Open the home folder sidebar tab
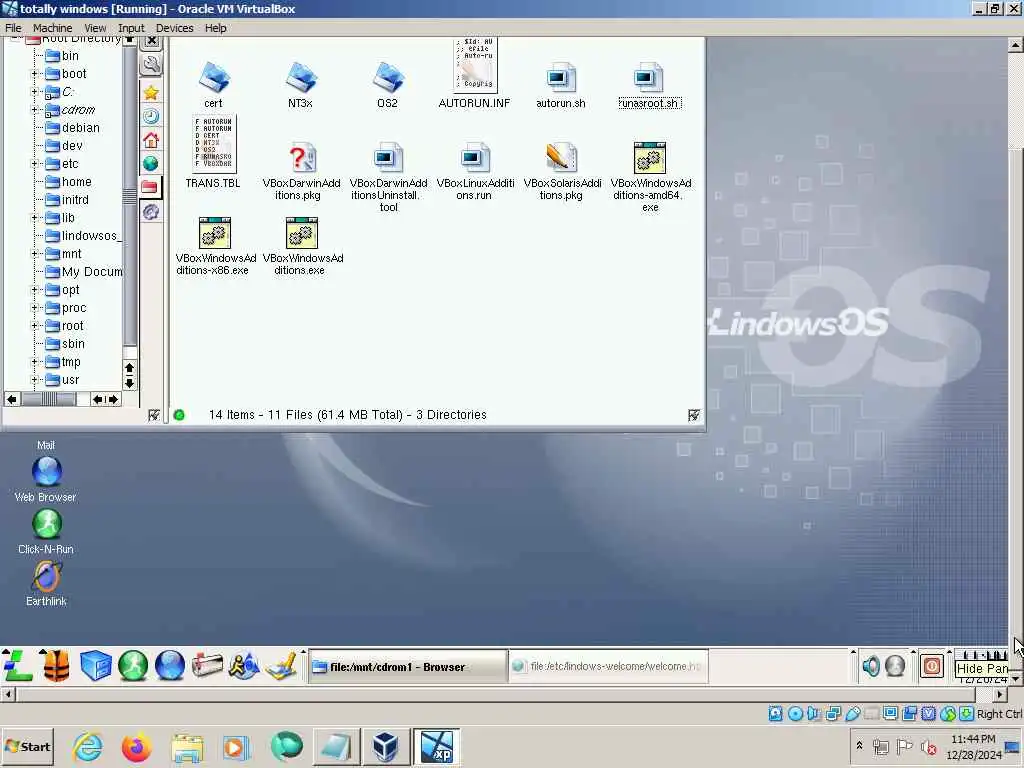This screenshot has height=768, width=1024. pos(151,140)
